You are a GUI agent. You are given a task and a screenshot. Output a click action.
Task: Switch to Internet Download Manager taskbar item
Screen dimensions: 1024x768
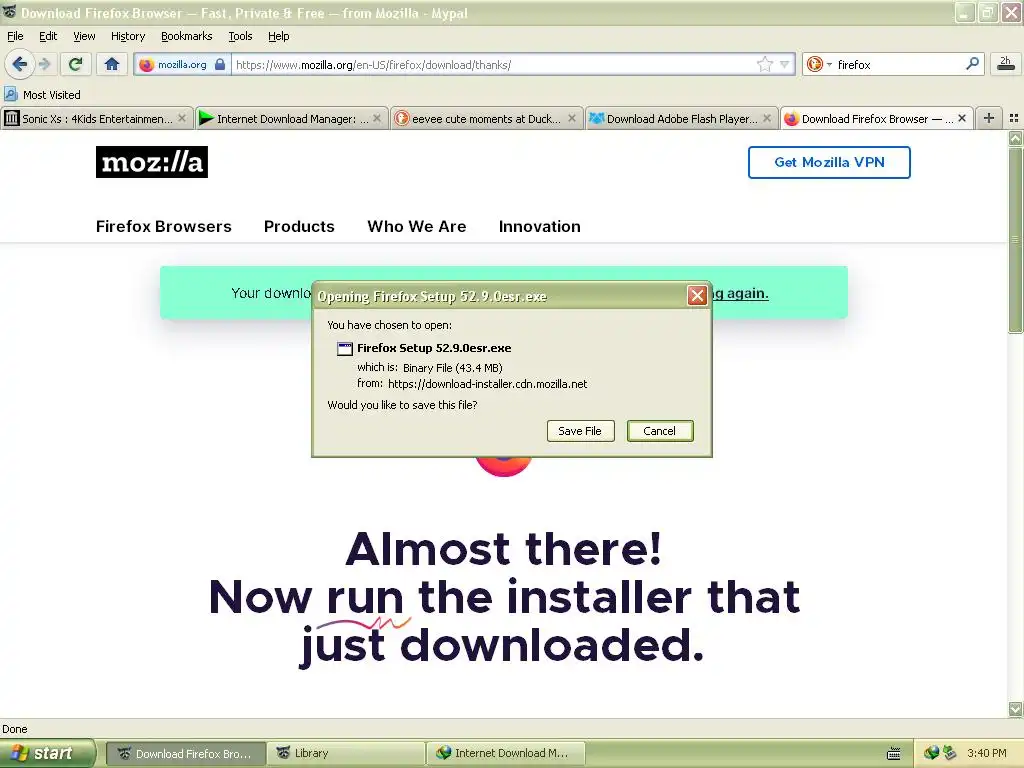(505, 754)
